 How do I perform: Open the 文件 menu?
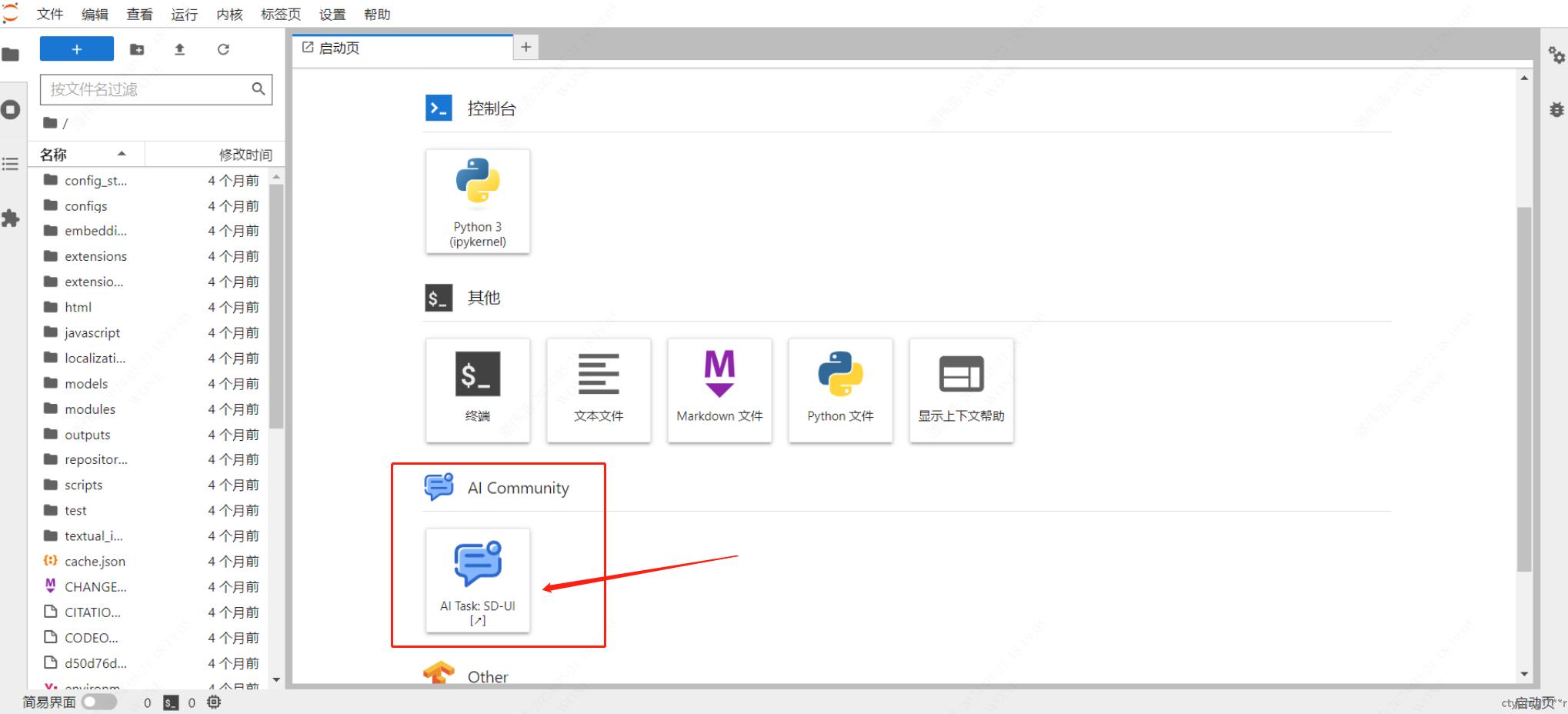(50, 14)
